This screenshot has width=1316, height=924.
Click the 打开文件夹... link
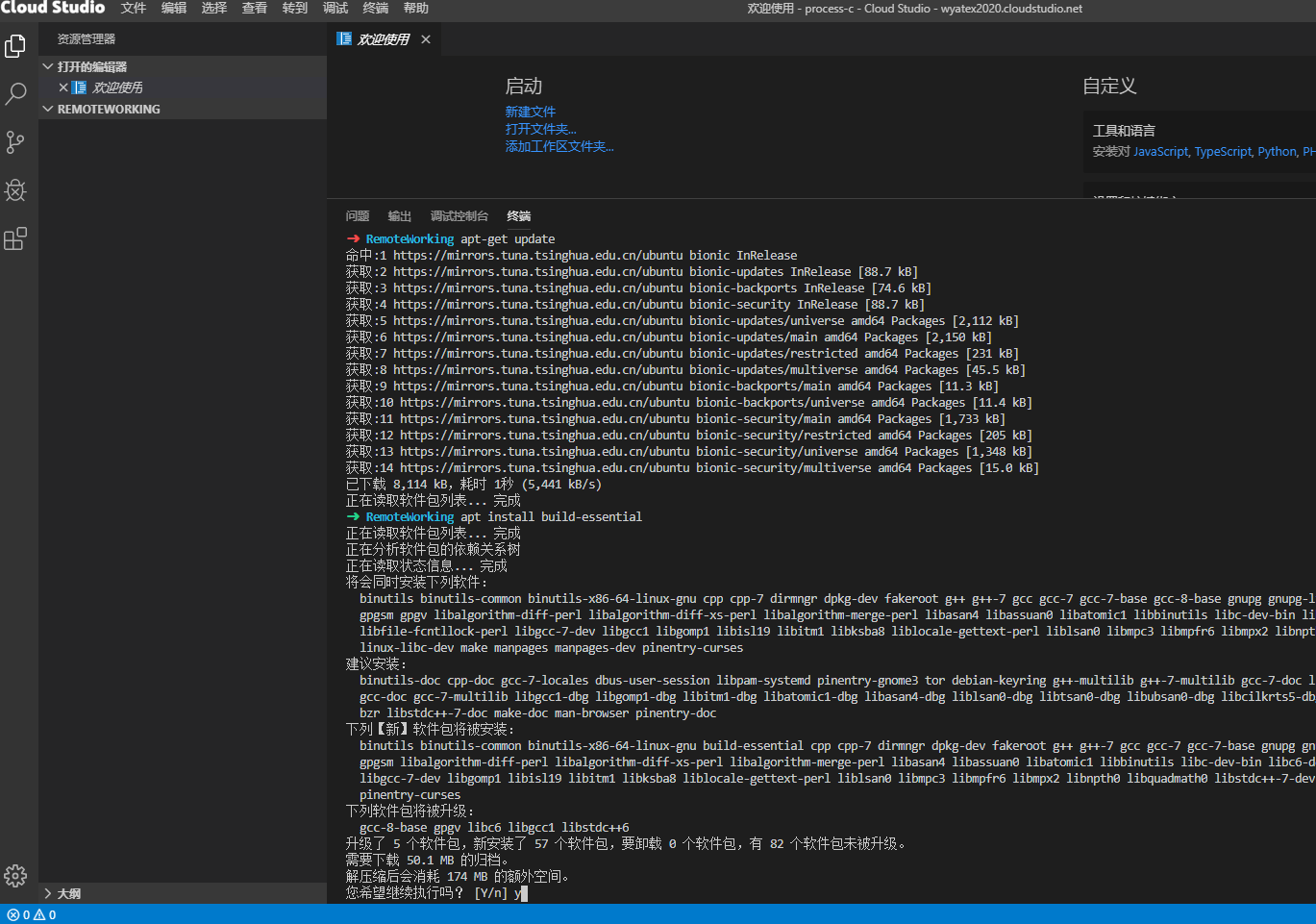coord(540,129)
